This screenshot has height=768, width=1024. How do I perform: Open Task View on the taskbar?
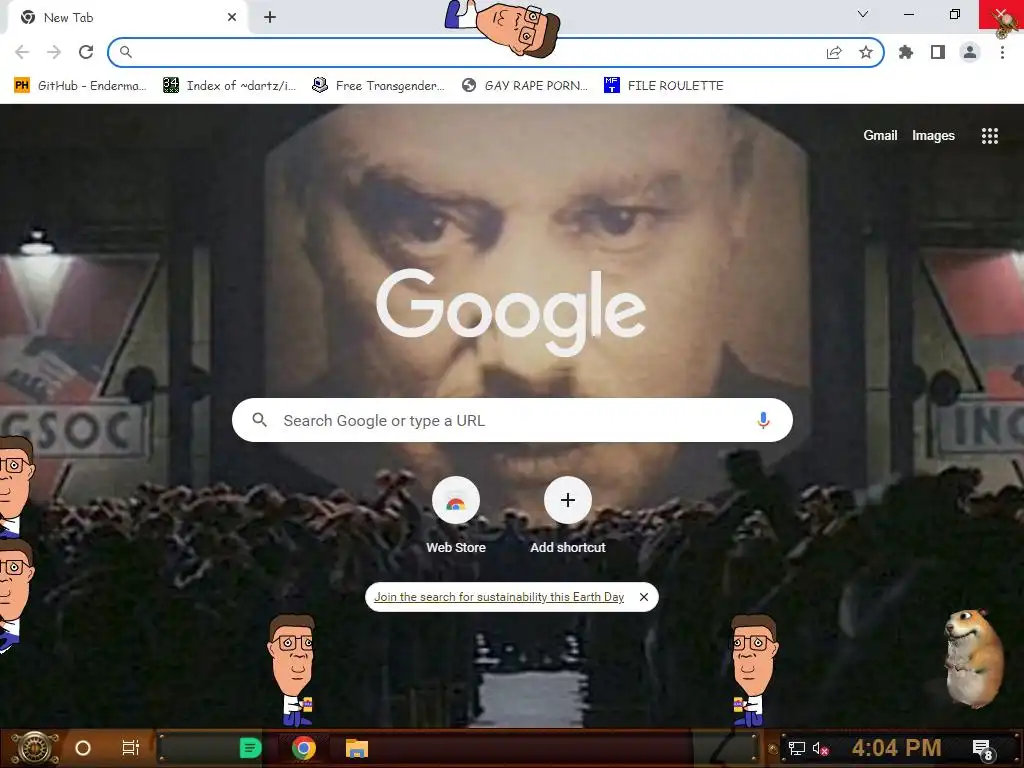pyautogui.click(x=131, y=748)
